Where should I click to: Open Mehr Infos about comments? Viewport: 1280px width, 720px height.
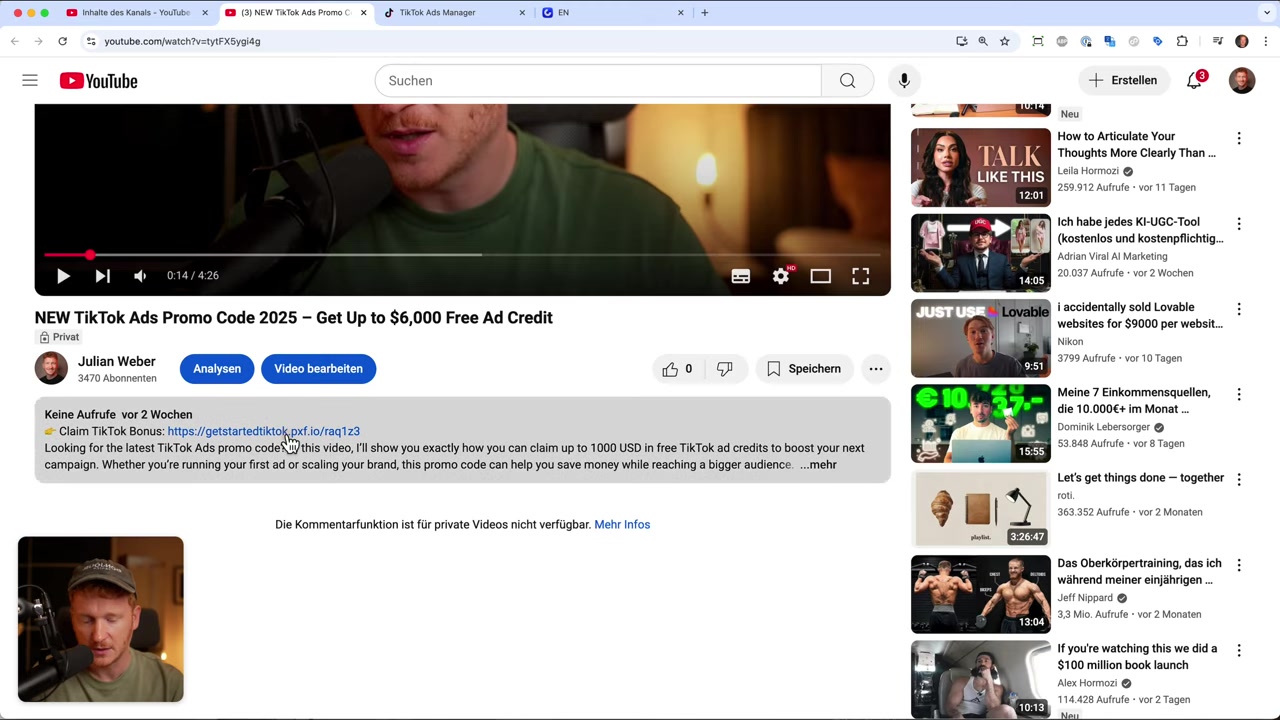(x=622, y=524)
